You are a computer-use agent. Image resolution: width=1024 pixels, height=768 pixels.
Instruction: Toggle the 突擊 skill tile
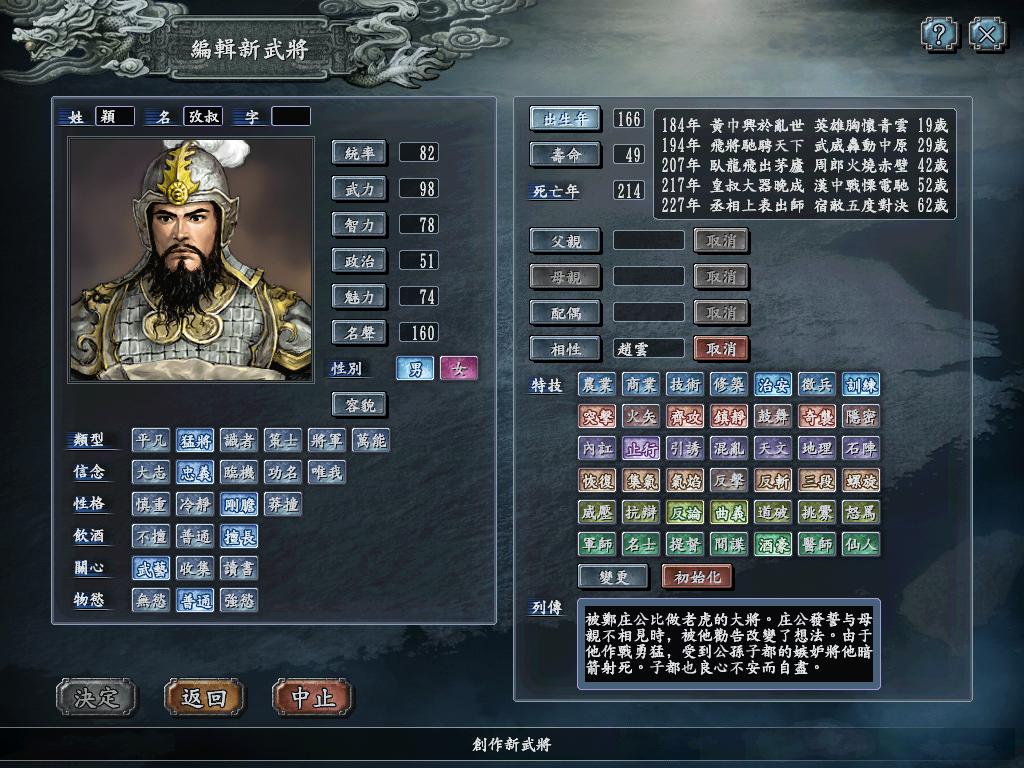597,416
